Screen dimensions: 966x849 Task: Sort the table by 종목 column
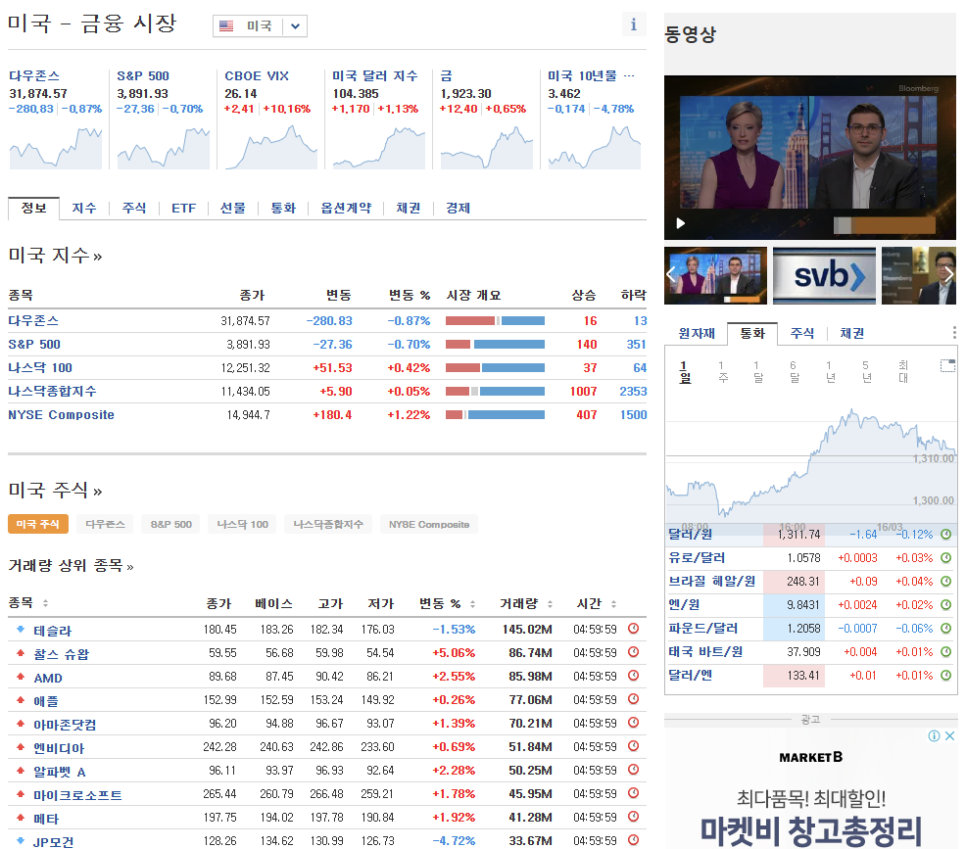(x=45, y=604)
